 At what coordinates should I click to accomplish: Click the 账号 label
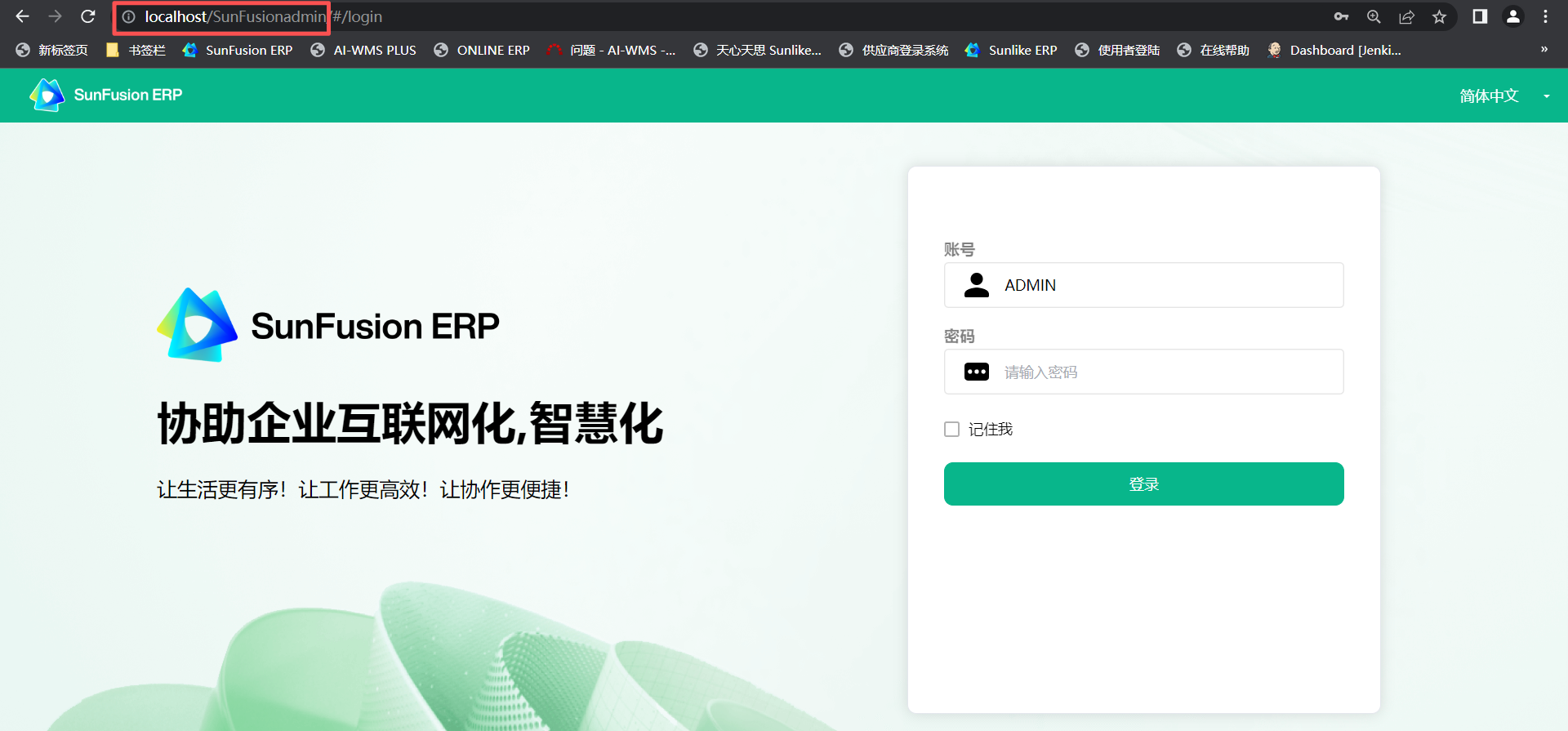tap(960, 249)
